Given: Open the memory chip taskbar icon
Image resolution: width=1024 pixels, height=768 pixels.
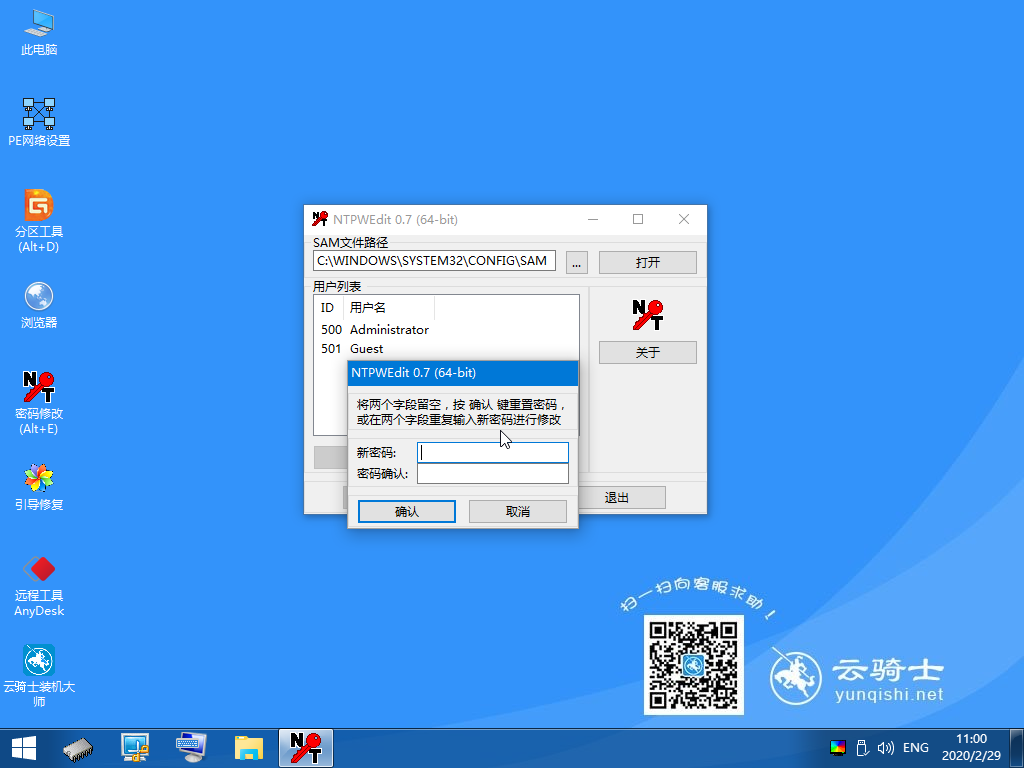Looking at the screenshot, I should point(78,749).
